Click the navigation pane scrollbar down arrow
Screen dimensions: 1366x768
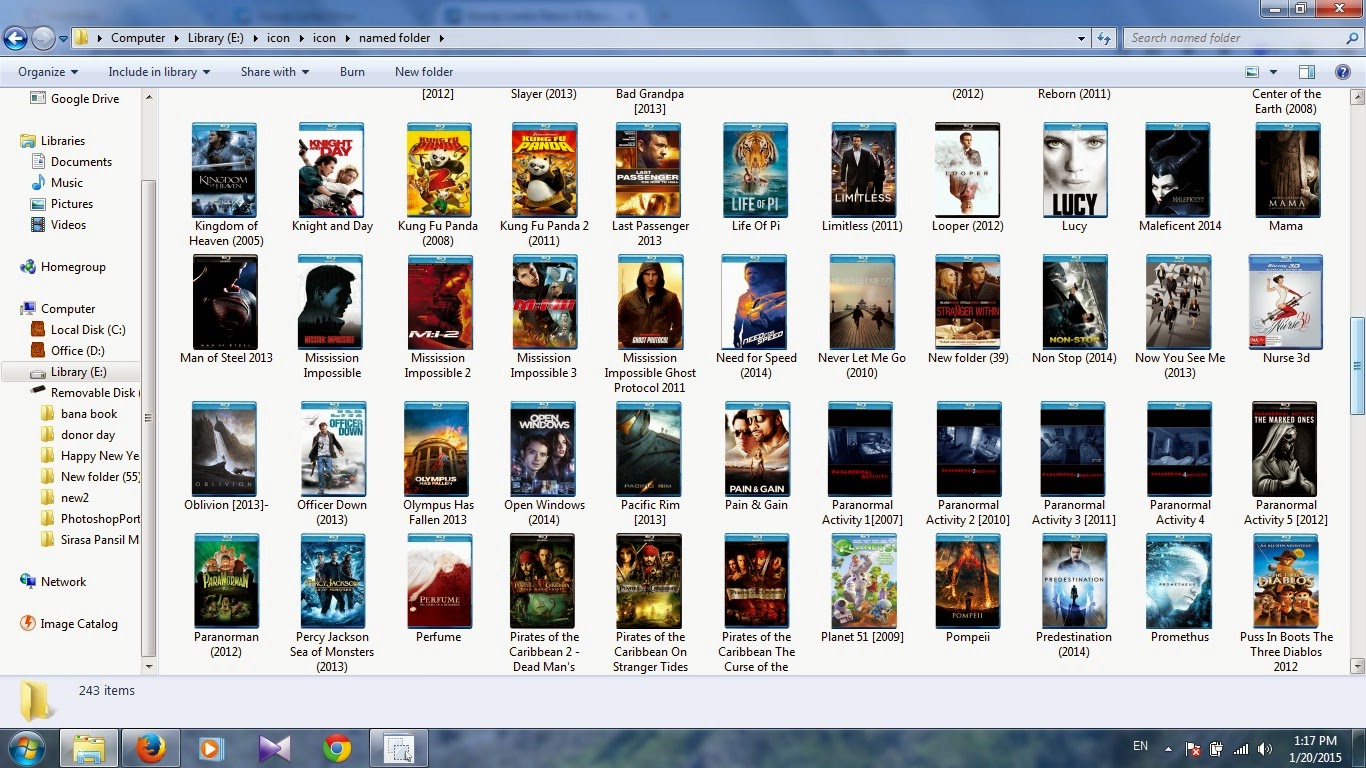pos(149,665)
